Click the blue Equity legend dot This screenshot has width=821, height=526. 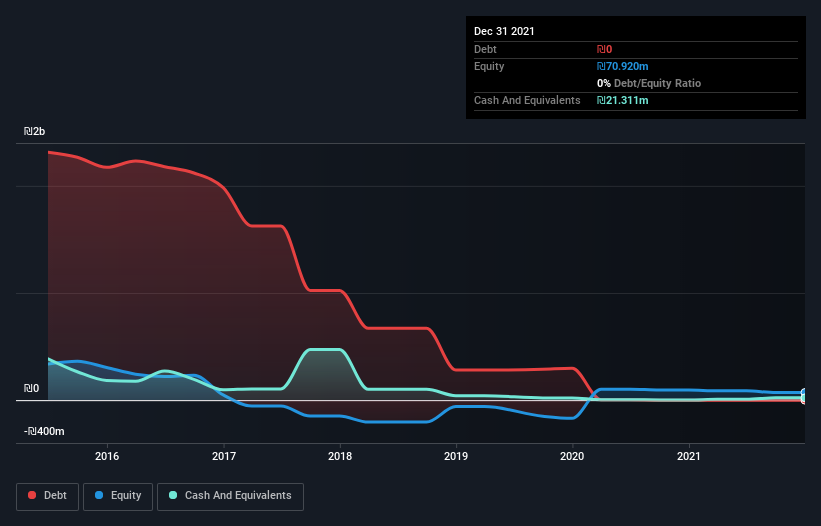click(99, 495)
